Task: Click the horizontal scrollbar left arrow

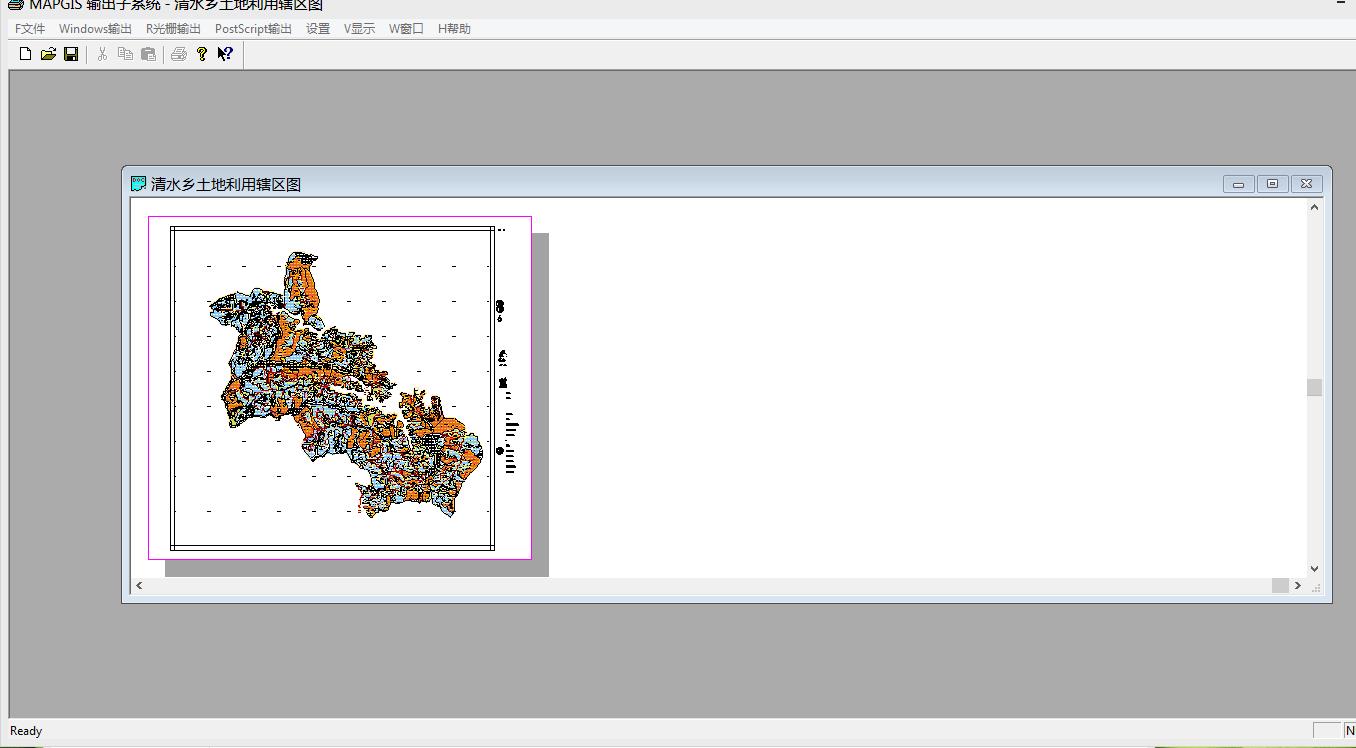Action: point(139,585)
